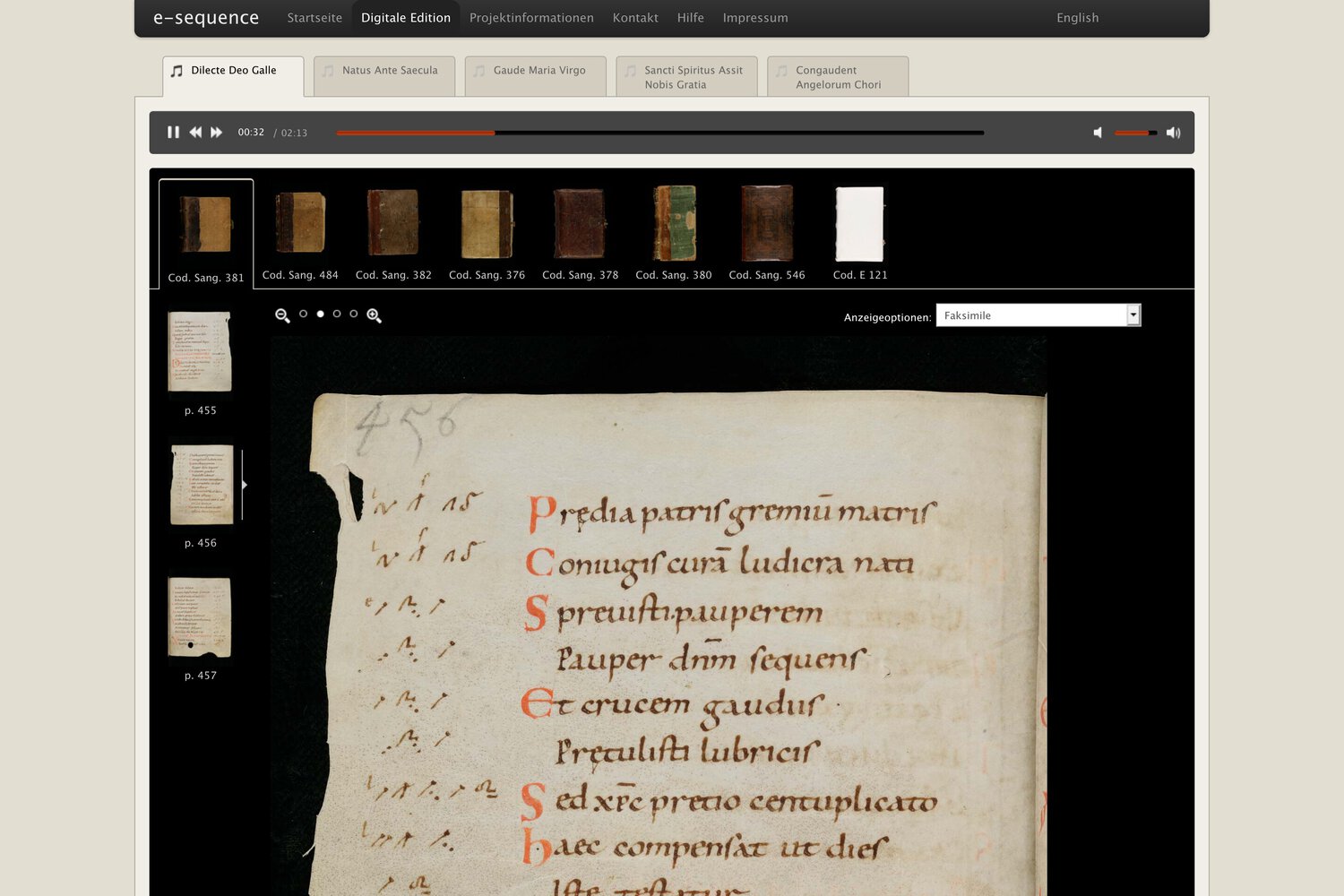1344x896 pixels.
Task: Switch to the Gaude Maria Virgo tab
Action: pos(536,76)
